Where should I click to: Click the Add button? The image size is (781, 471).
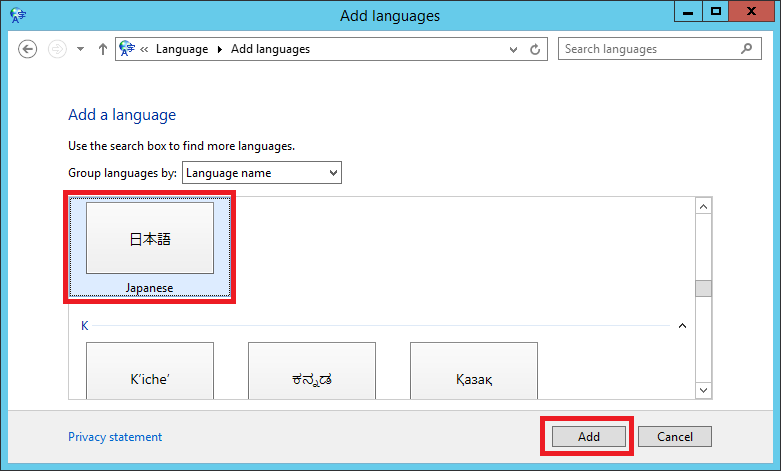point(589,437)
